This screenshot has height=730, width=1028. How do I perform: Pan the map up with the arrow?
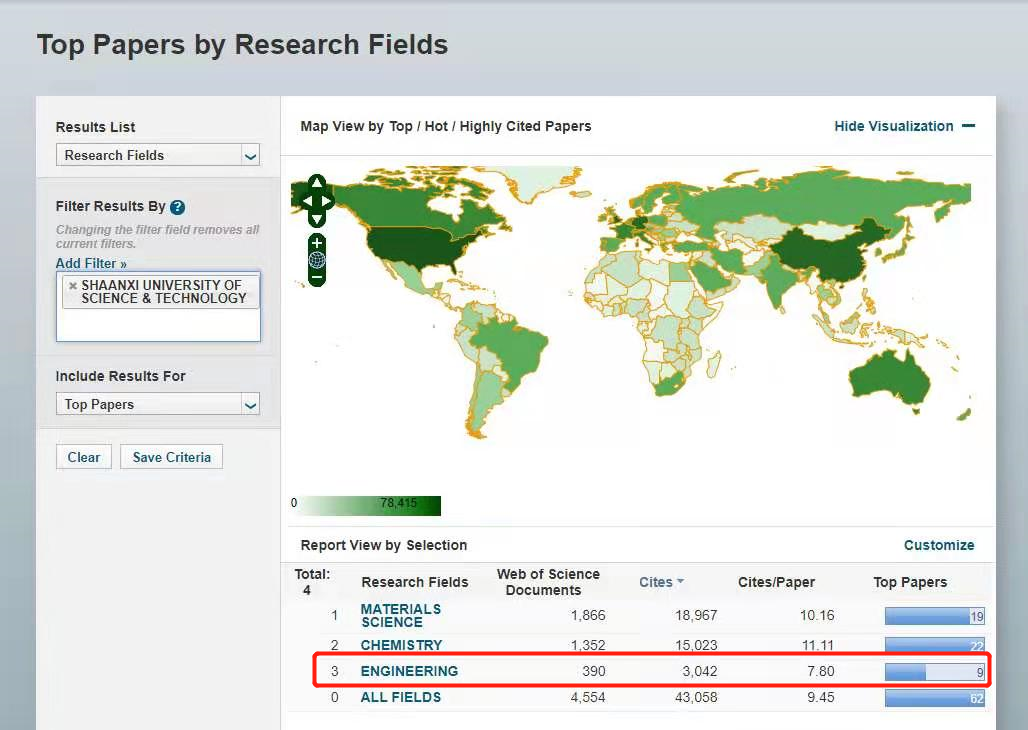click(x=316, y=183)
